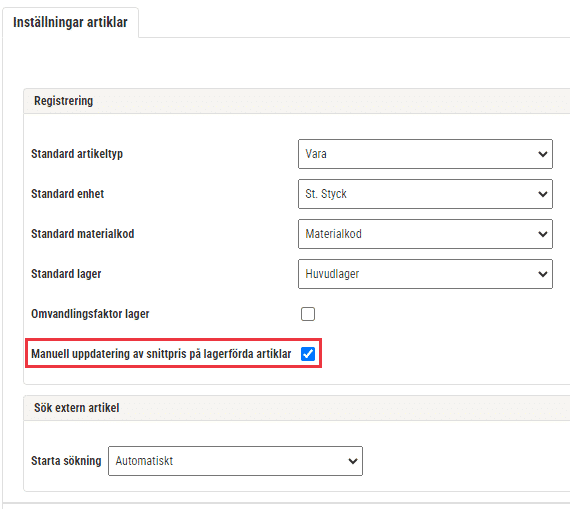Click the chevron arrow next to Automatiskt
Image resolution: width=570 pixels, height=509 pixels.
(x=353, y=461)
